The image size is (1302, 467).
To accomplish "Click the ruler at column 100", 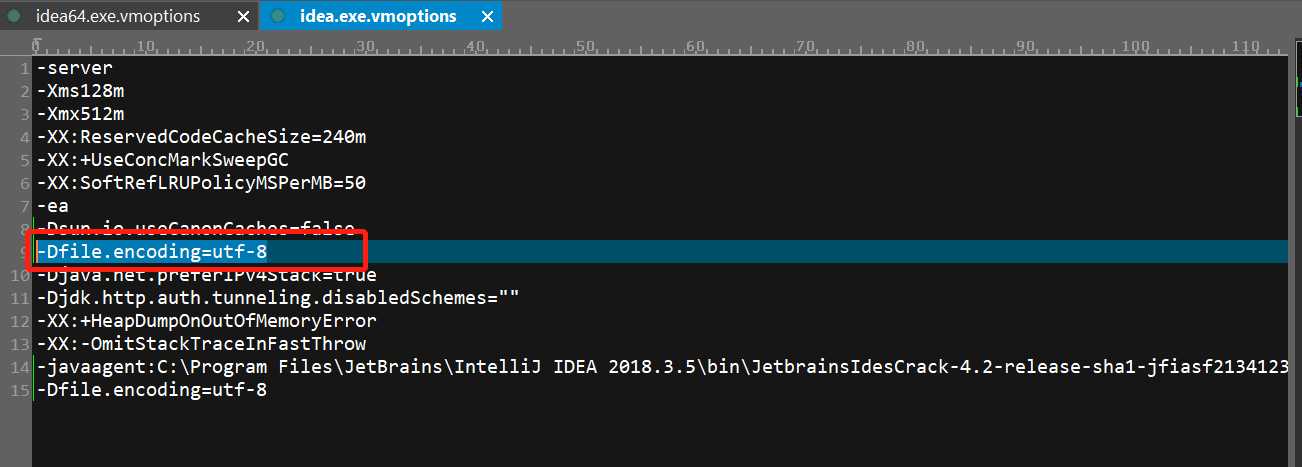I will click(x=1133, y=46).
